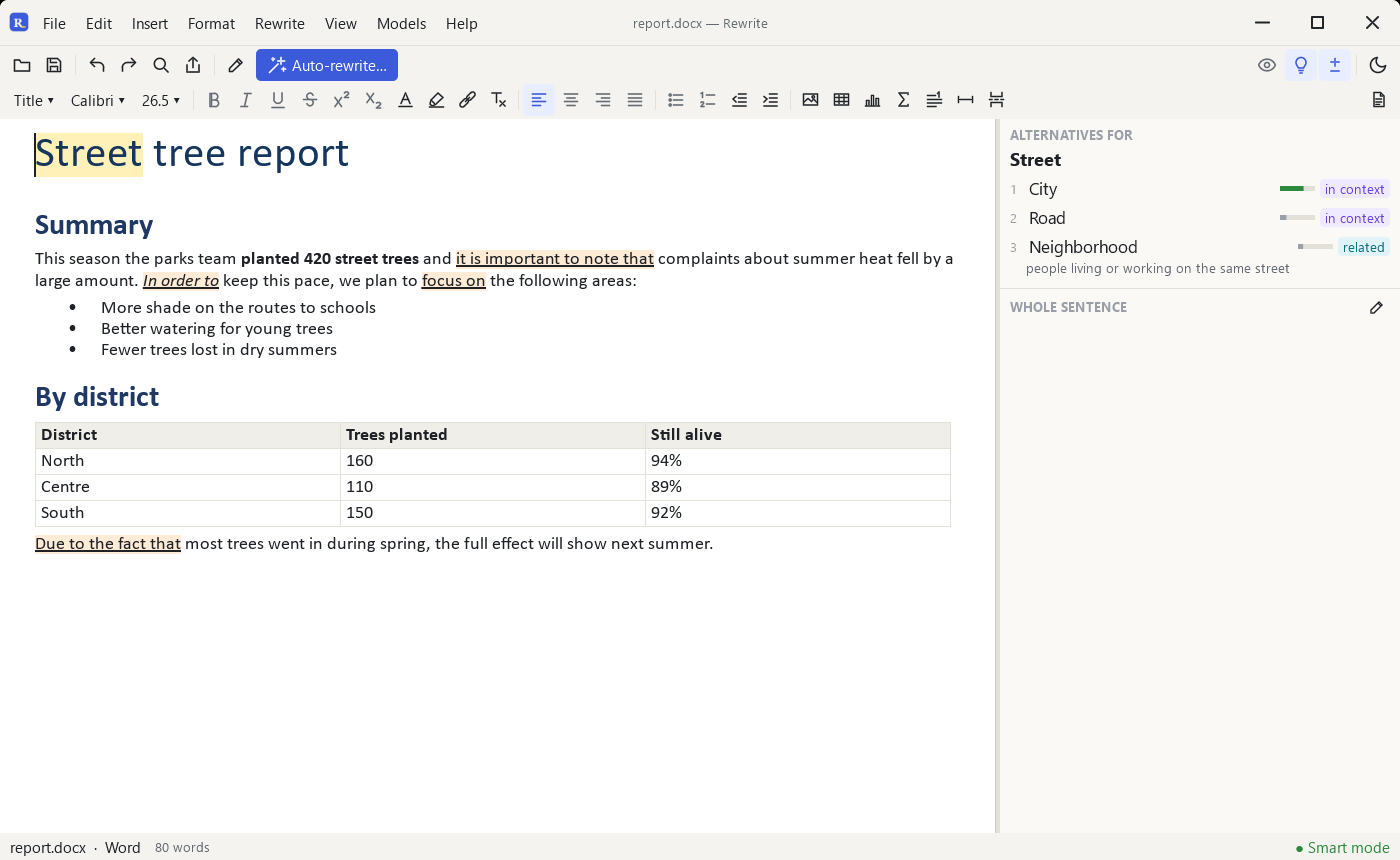Viewport: 1400px width, 860px height.
Task: Toggle italic formatting
Action: pos(246,100)
